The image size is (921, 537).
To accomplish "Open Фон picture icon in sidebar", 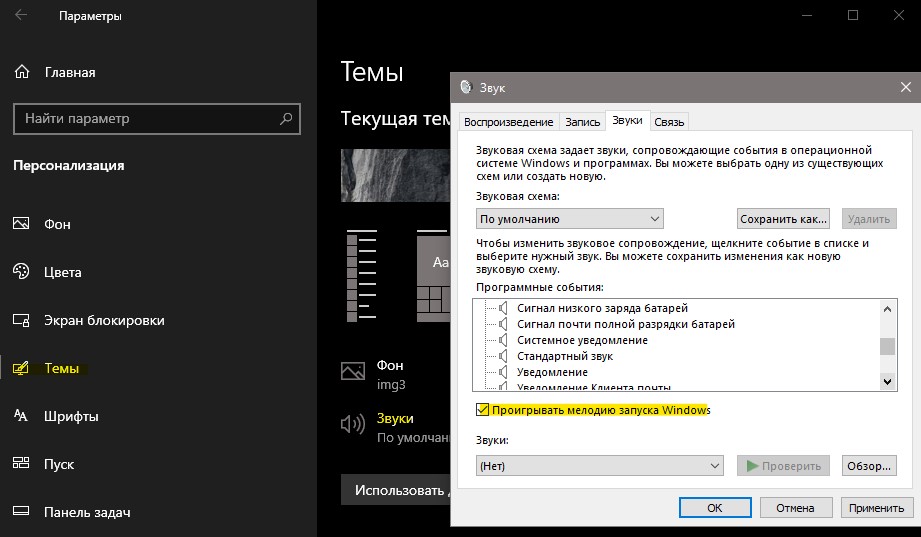I will [x=21, y=224].
